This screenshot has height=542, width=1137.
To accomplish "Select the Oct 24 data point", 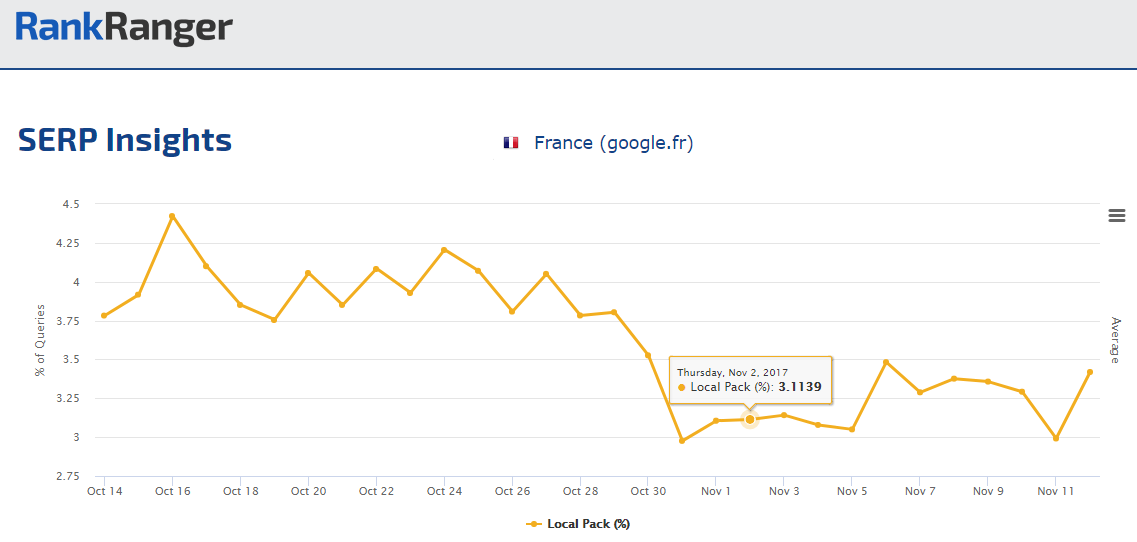I will (x=444, y=250).
